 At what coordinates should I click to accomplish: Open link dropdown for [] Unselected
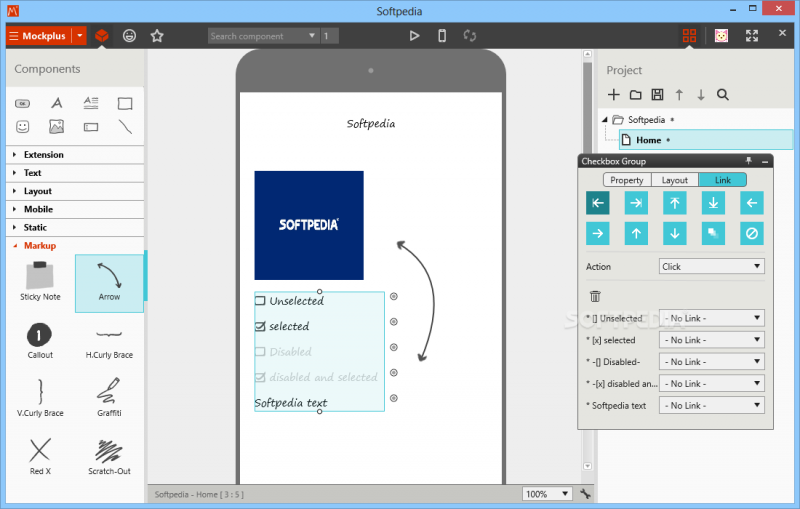click(x=712, y=318)
